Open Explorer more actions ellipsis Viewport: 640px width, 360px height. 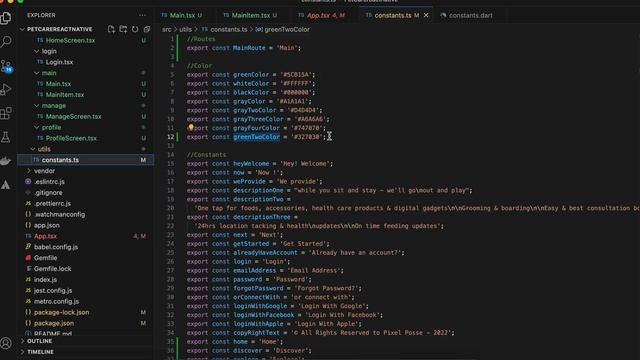point(142,15)
